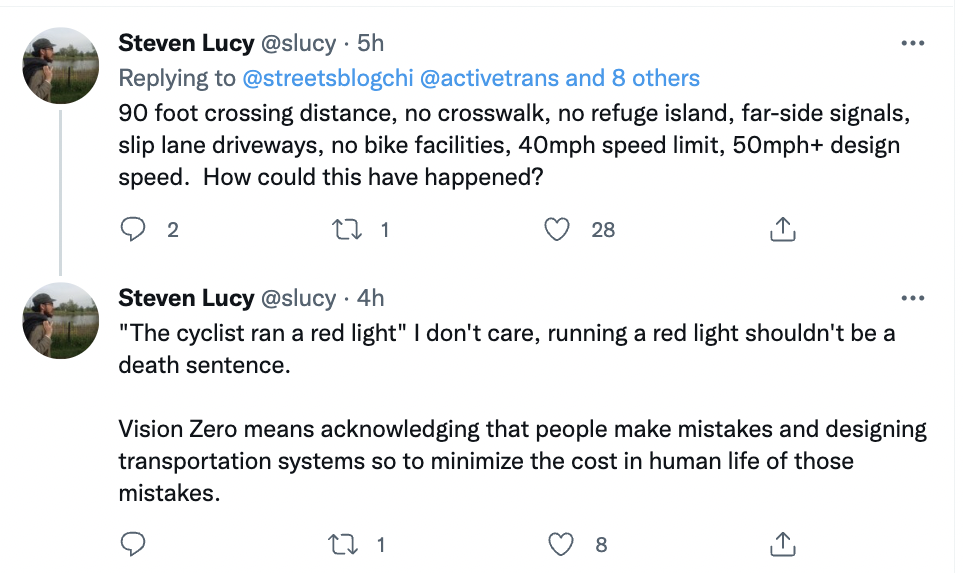Open Steven Lucy's name on the 5h tweet

point(185,43)
